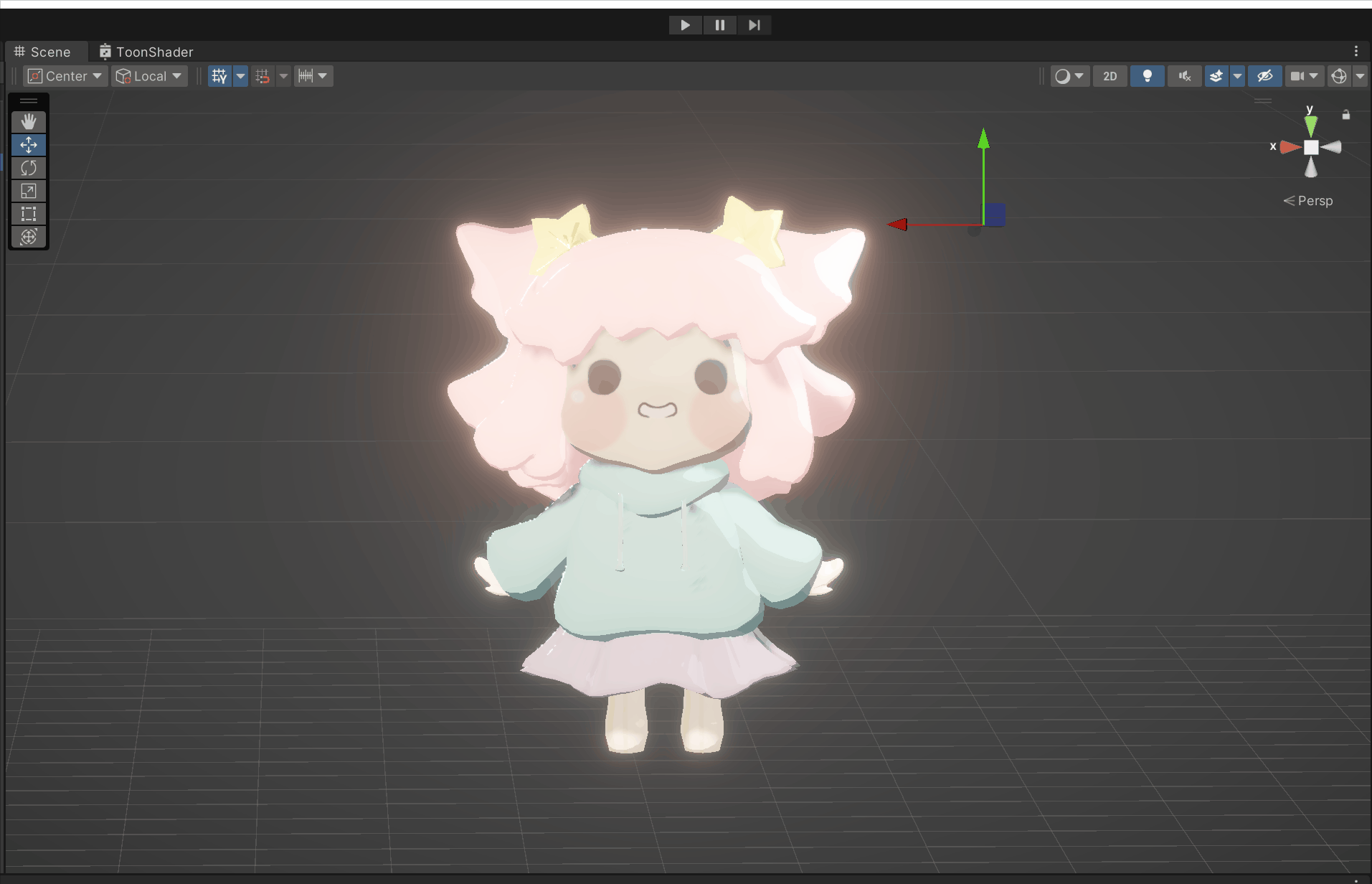Start Play mode with the Play button
The height and width of the screenshot is (884, 1372).
click(686, 25)
